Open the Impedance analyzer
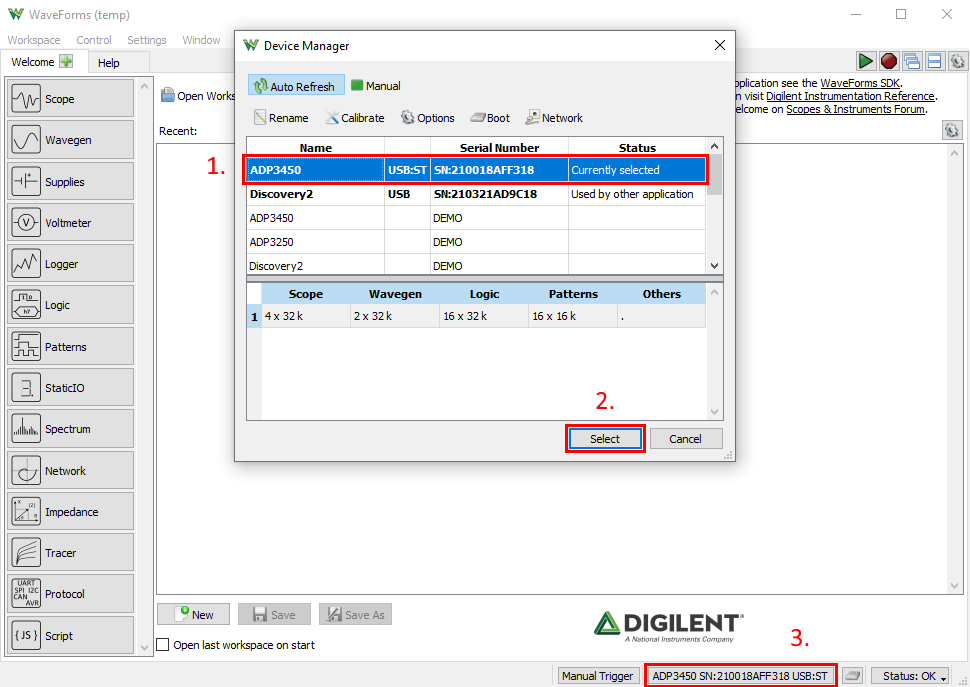This screenshot has height=687, width=970. point(70,511)
